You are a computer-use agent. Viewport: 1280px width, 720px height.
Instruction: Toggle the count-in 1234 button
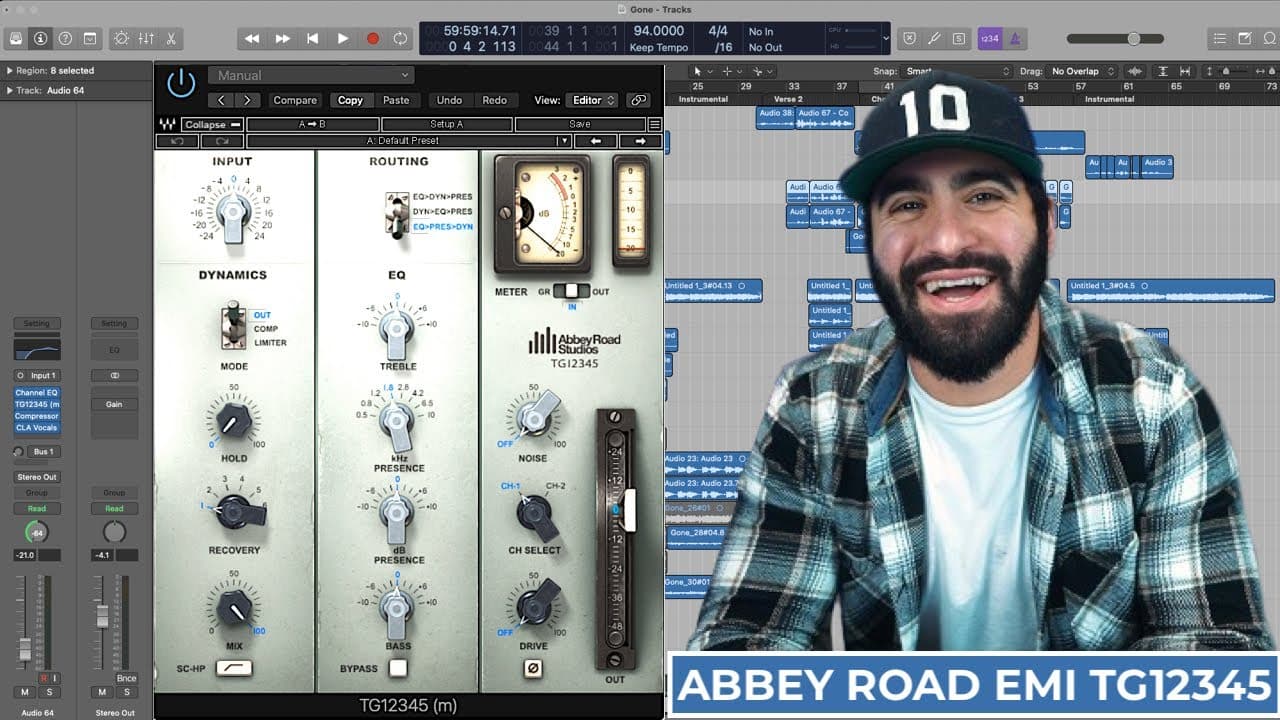[x=989, y=39]
